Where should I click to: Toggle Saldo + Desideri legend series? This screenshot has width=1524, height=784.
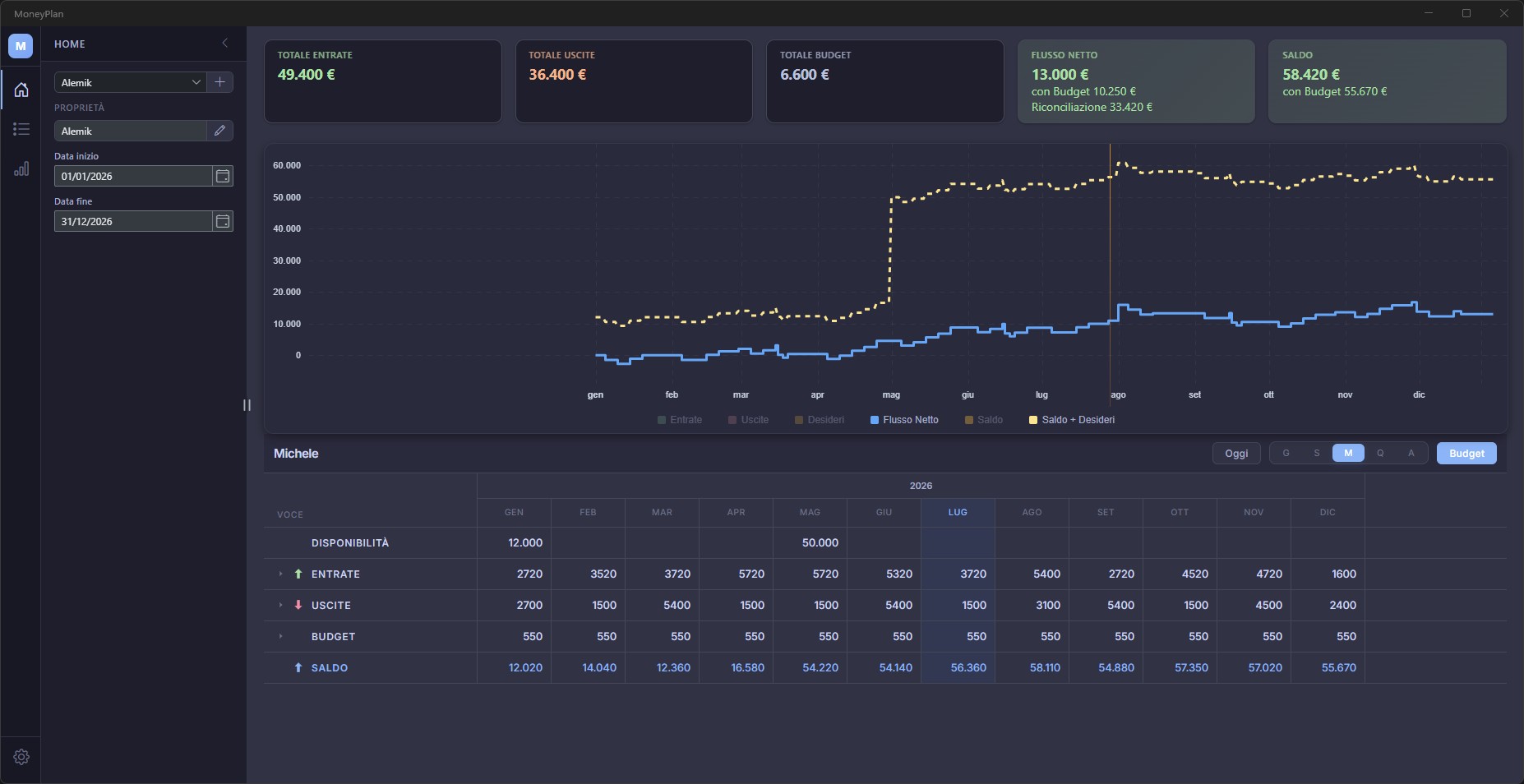(1072, 420)
